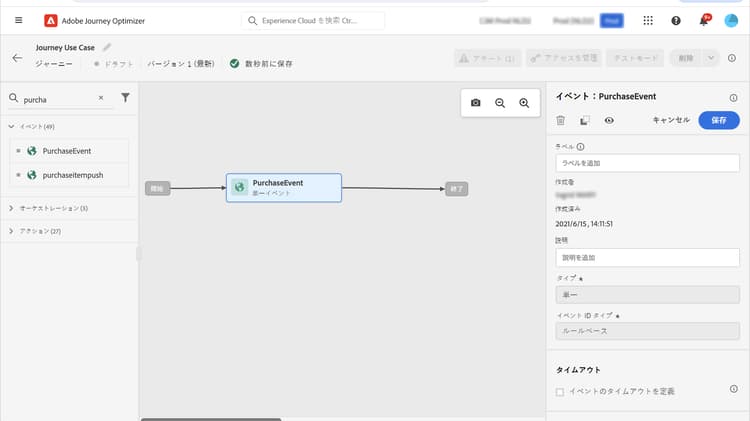The width and height of the screenshot is (750, 421).
Task: Click the blue Prod environment badge
Action: [612, 21]
